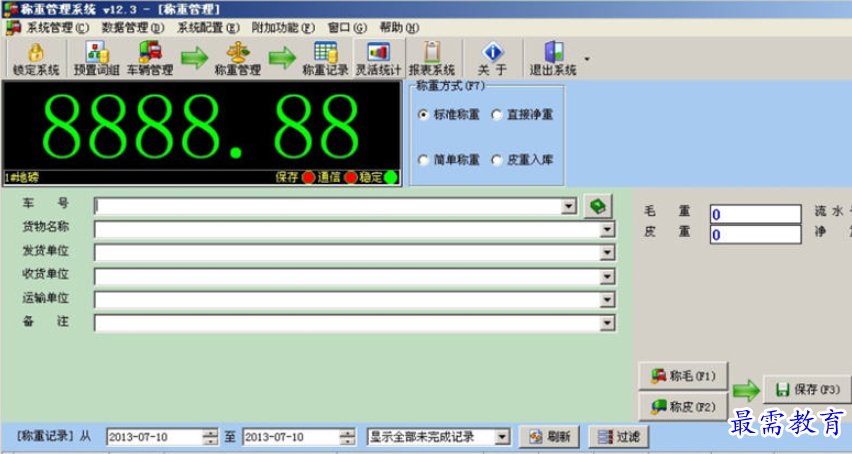Click the 保存(F3) button
852x454 pixels.
click(807, 389)
